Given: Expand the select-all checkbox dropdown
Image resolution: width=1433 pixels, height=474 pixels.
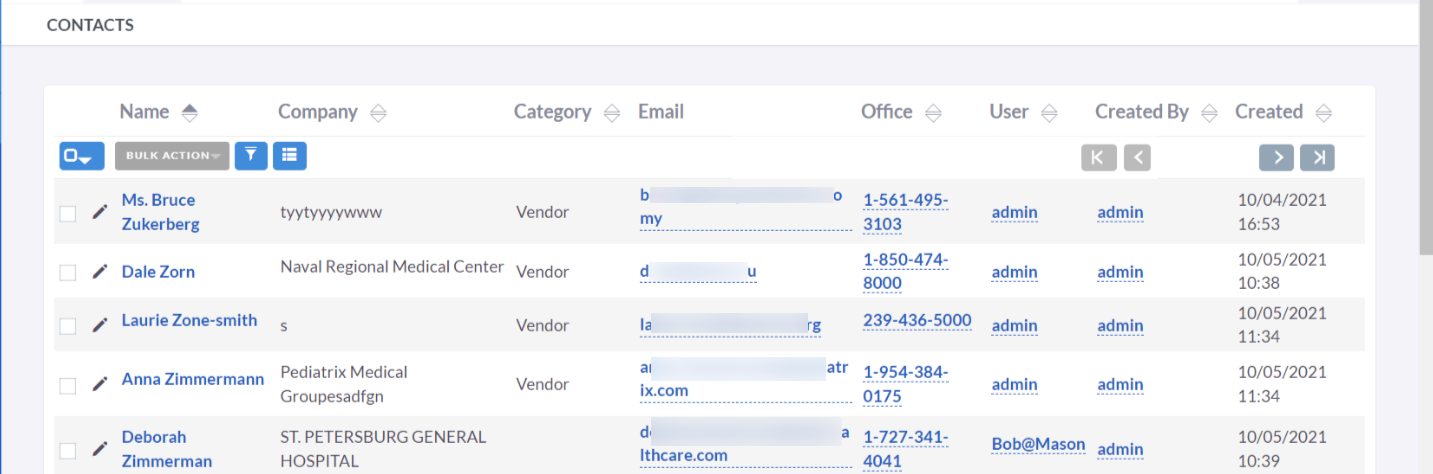Looking at the screenshot, I should (x=81, y=156).
